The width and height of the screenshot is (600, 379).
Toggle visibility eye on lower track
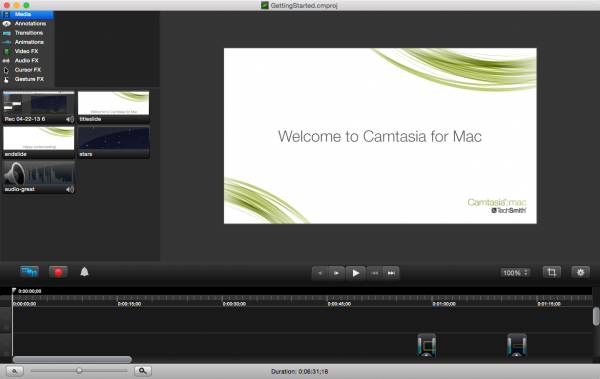pos(6,344)
